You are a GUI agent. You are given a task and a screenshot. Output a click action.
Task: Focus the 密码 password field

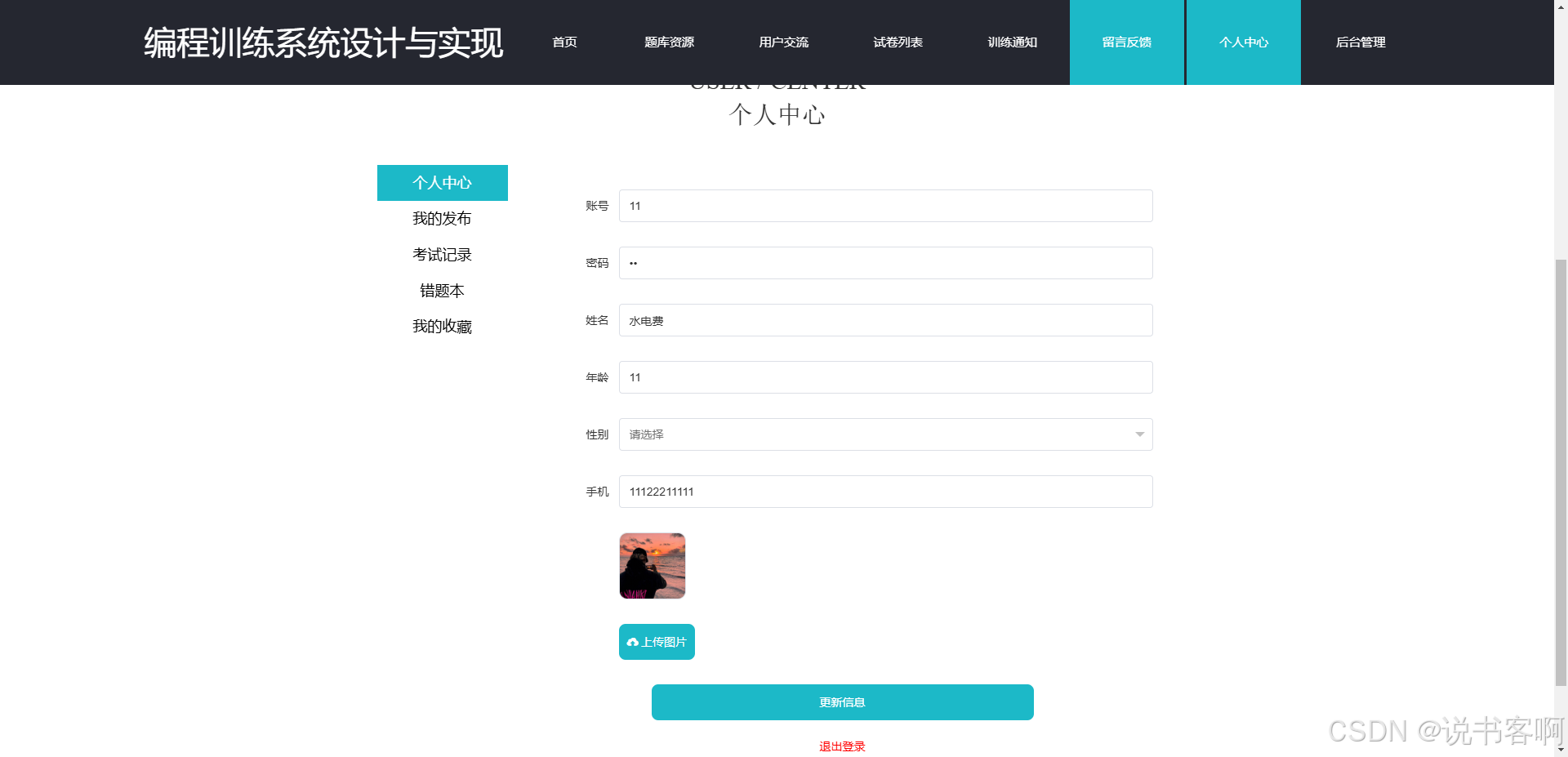point(886,263)
